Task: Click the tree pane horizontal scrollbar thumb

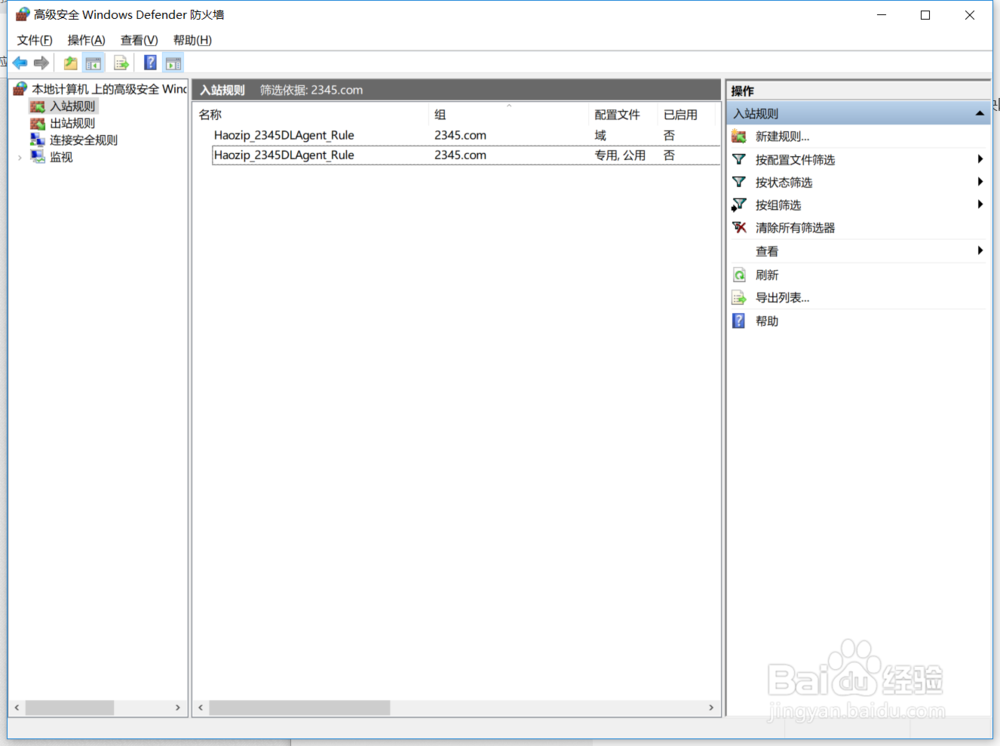Action: (70, 708)
